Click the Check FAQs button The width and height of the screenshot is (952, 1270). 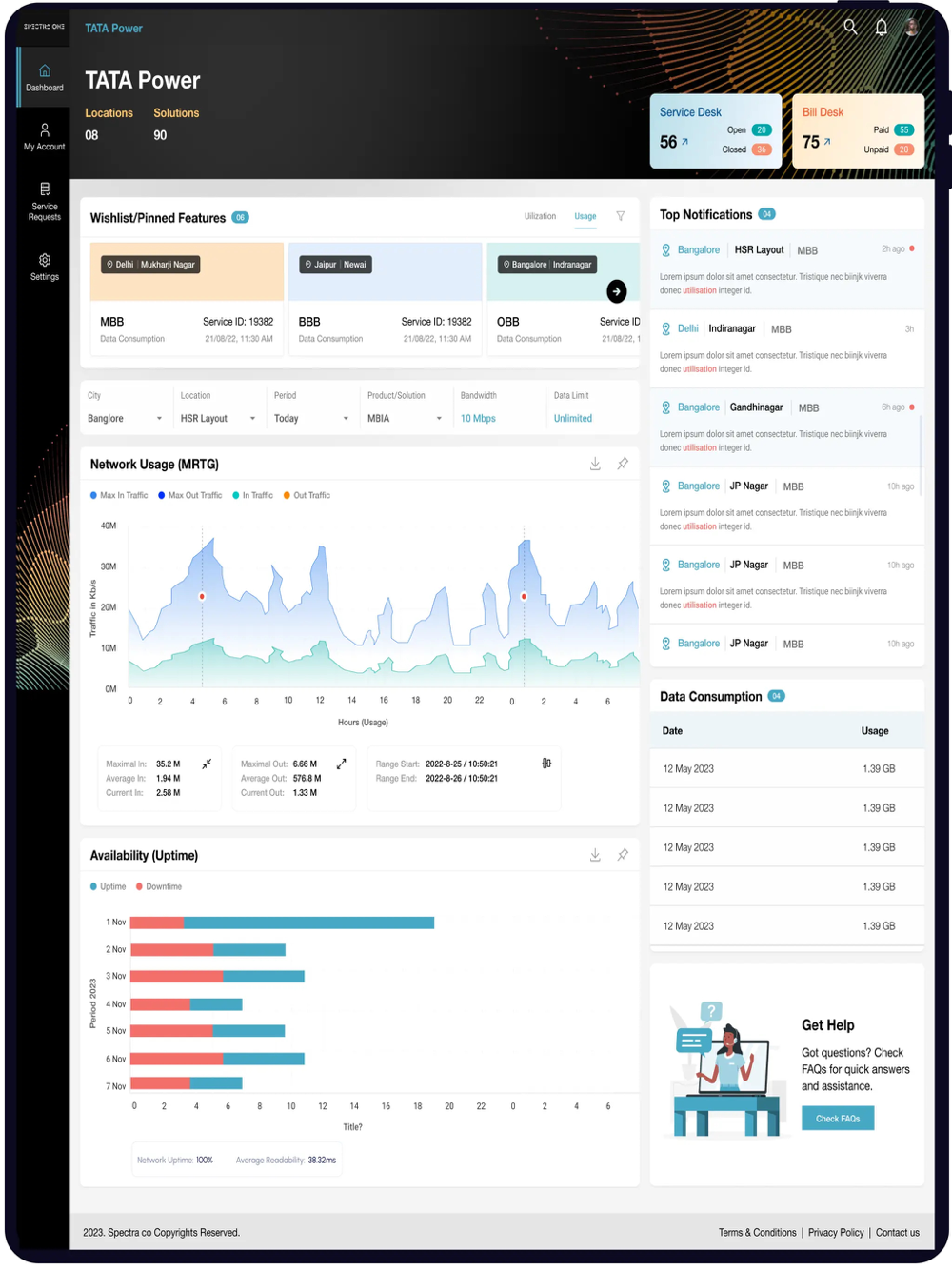click(x=838, y=1119)
